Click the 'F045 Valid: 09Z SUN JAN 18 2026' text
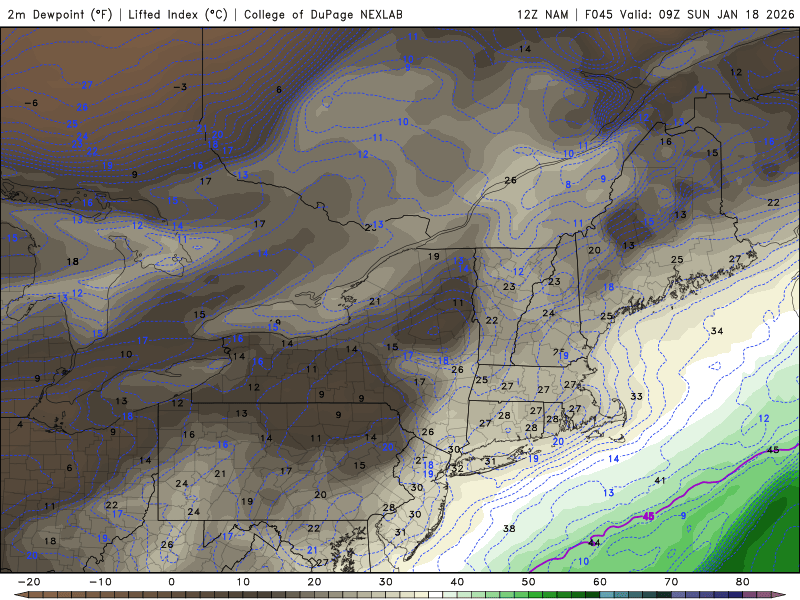Image resolution: width=800 pixels, height=600 pixels. (689, 14)
